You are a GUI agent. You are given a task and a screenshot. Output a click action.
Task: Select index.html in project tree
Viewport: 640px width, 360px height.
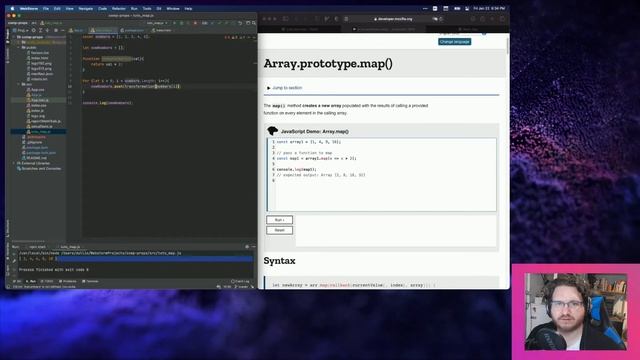(38, 58)
